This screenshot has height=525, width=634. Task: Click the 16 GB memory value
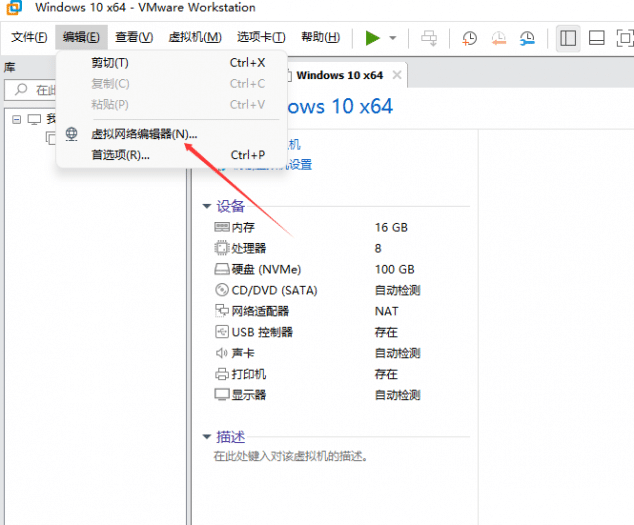click(x=391, y=227)
